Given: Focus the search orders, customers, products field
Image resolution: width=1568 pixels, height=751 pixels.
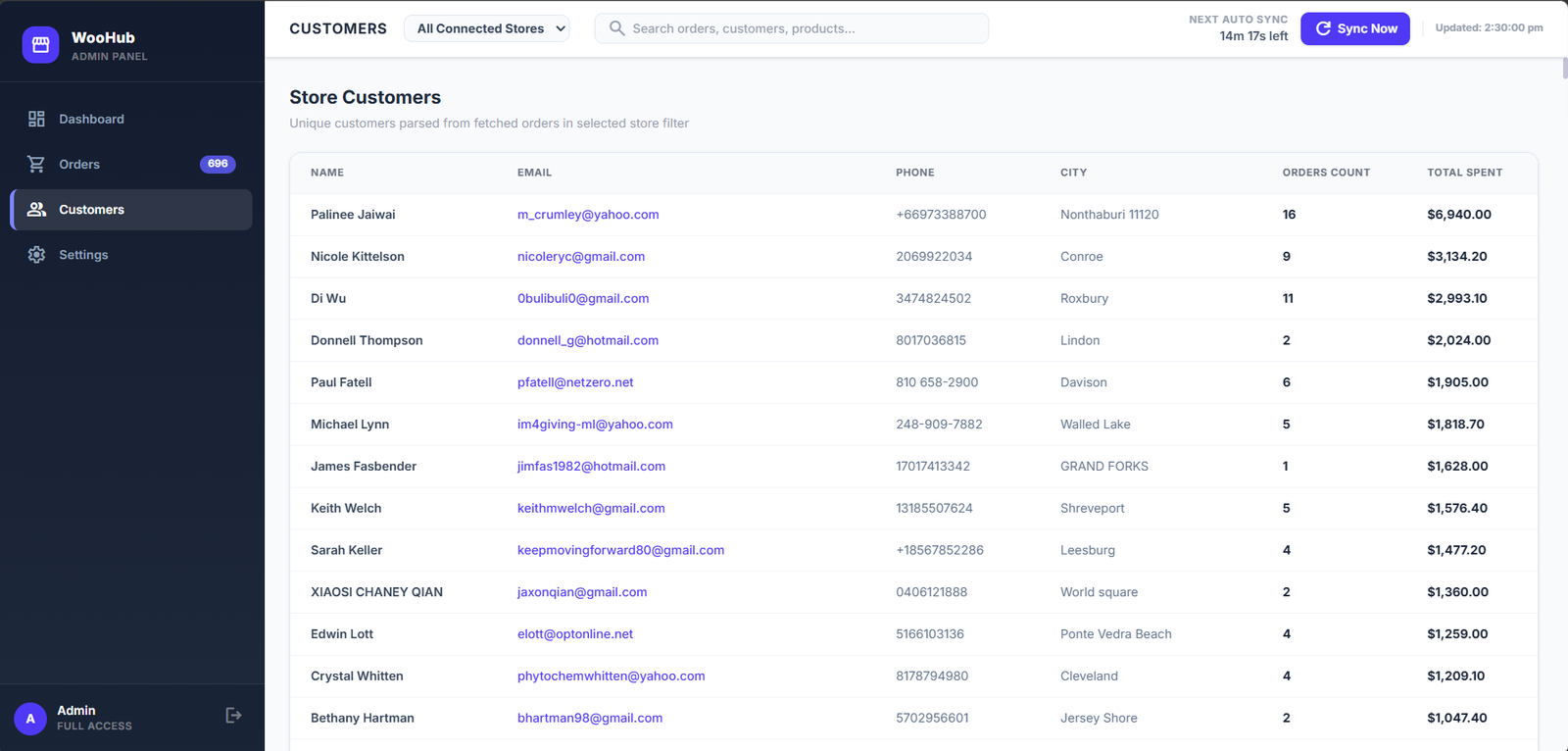Looking at the screenshot, I should (792, 28).
